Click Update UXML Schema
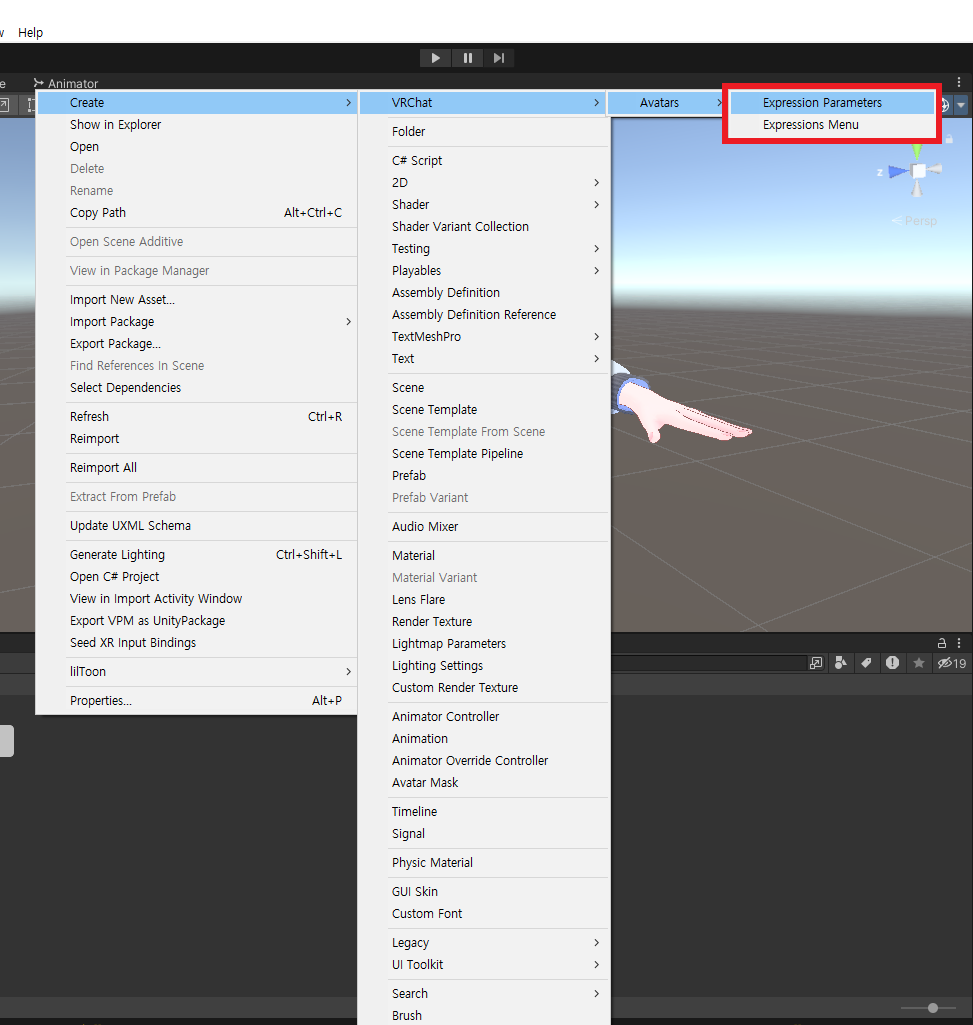 point(197,526)
